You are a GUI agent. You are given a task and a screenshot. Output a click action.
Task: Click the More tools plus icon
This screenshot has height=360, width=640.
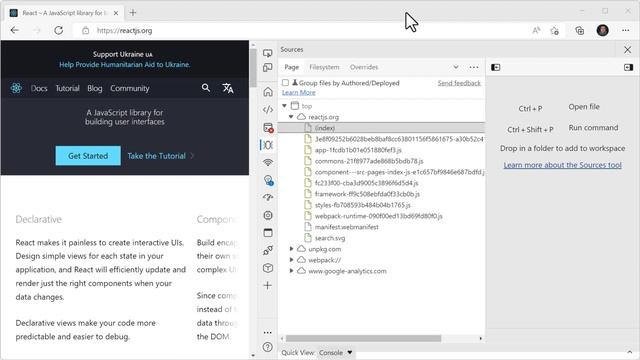point(268,285)
